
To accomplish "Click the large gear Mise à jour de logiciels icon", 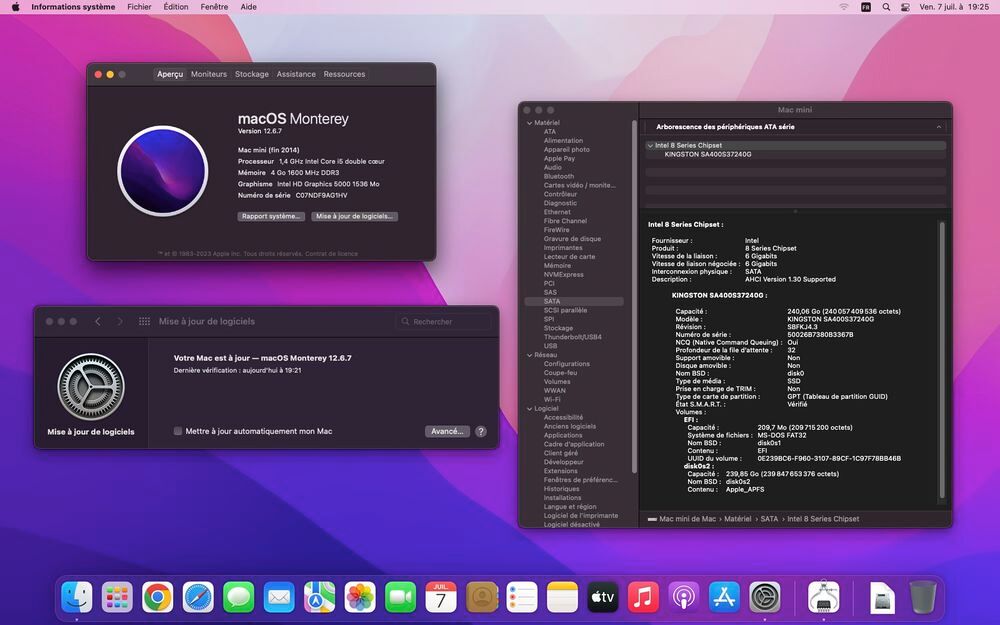I will 91,386.
